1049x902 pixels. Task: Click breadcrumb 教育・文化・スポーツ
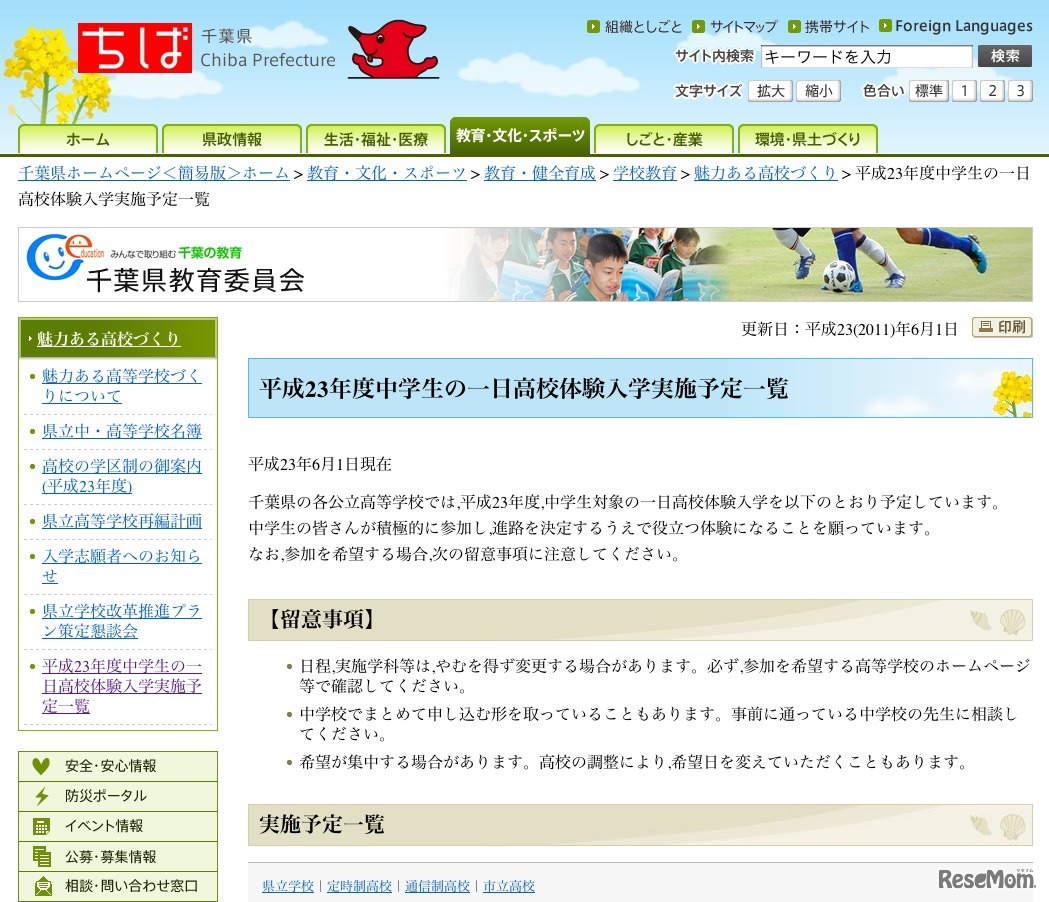(x=386, y=173)
